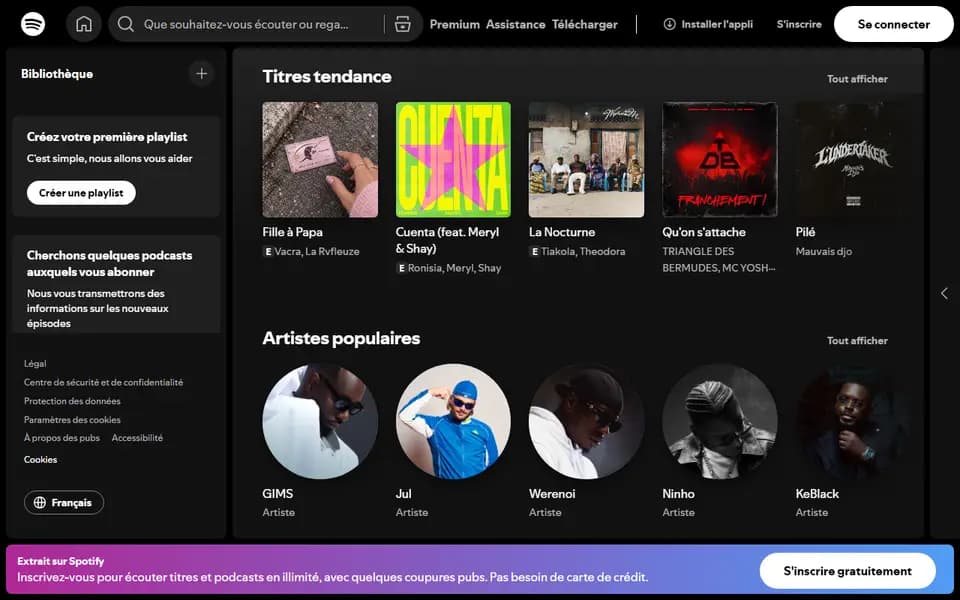Open Werenoi artist photo
The width and height of the screenshot is (960, 600).
click(x=587, y=421)
